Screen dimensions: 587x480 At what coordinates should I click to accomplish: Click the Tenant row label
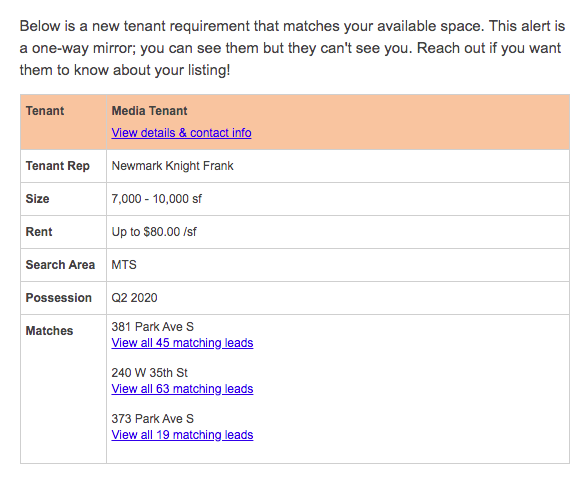(45, 111)
